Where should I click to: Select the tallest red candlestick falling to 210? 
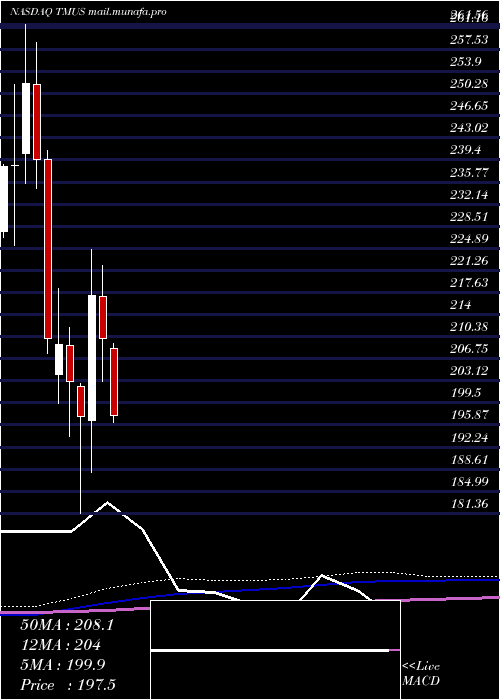pos(48,249)
